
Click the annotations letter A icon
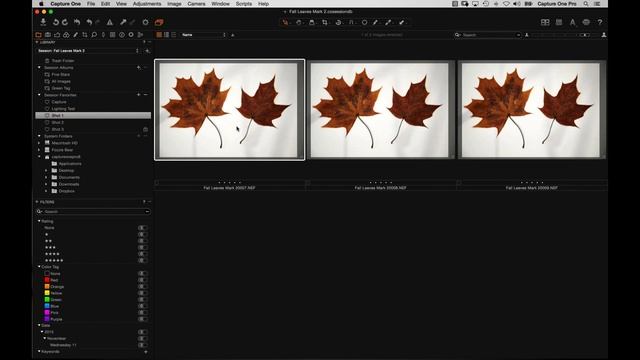click(573, 22)
